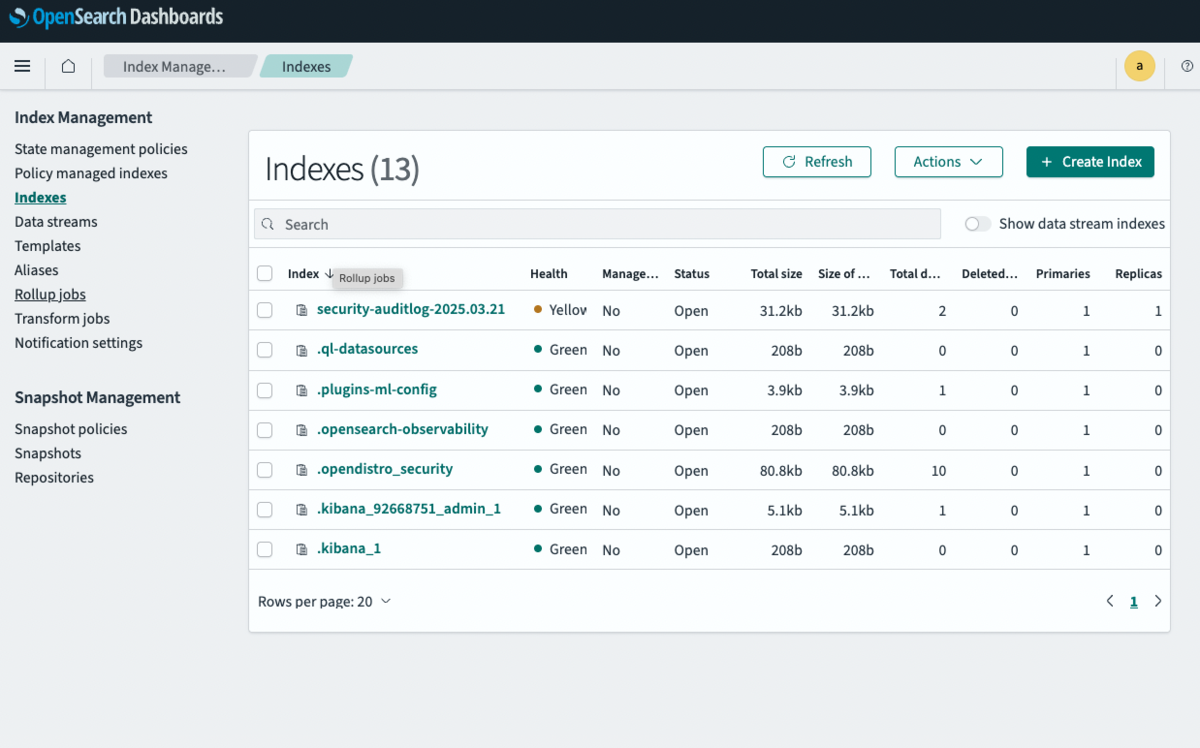Click the OpenSearch Dashboards logo
The width and height of the screenshot is (1200, 748).
(x=116, y=17)
